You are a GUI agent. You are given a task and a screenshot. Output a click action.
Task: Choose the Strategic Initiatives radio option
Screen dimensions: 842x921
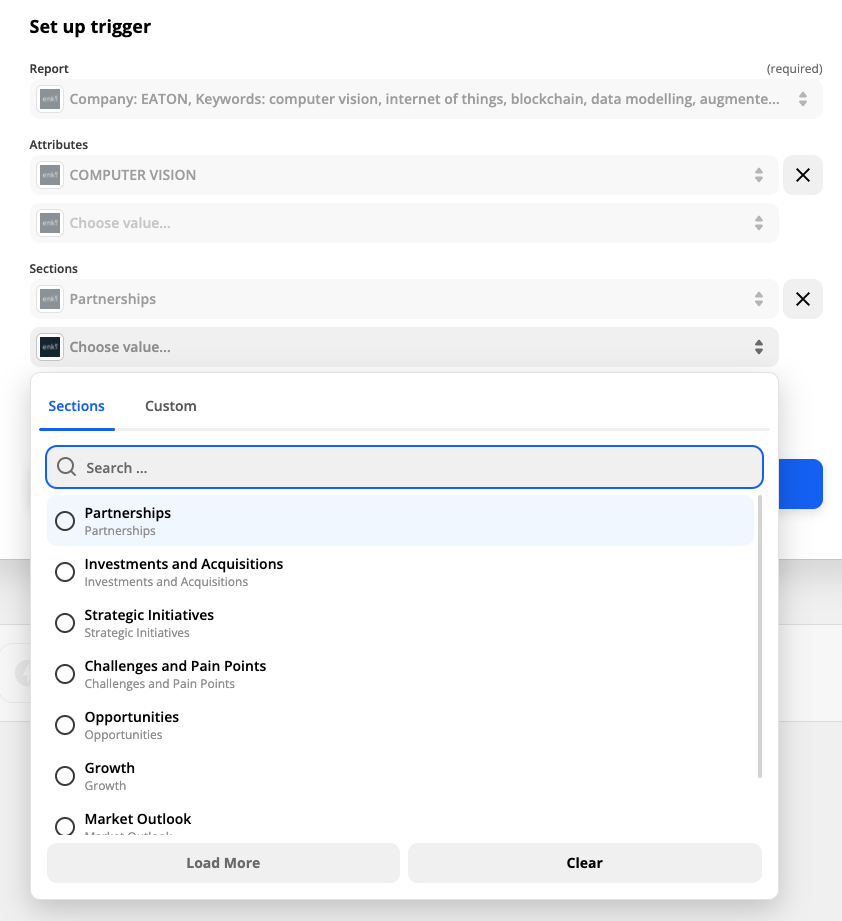(65, 623)
